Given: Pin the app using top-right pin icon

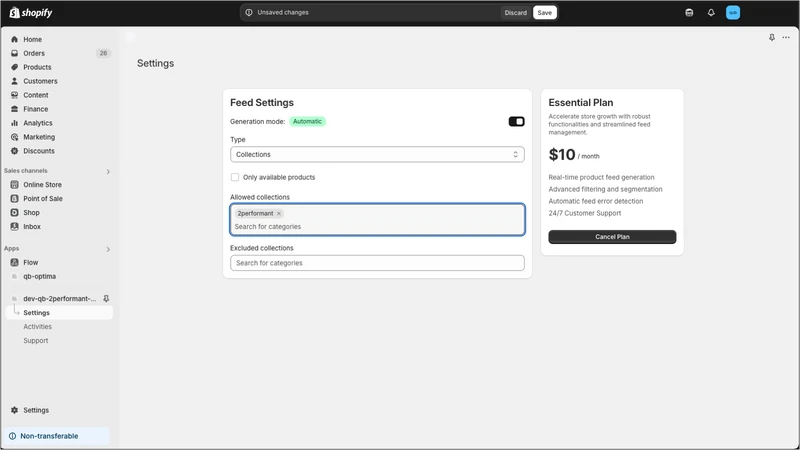Looking at the screenshot, I should (771, 37).
